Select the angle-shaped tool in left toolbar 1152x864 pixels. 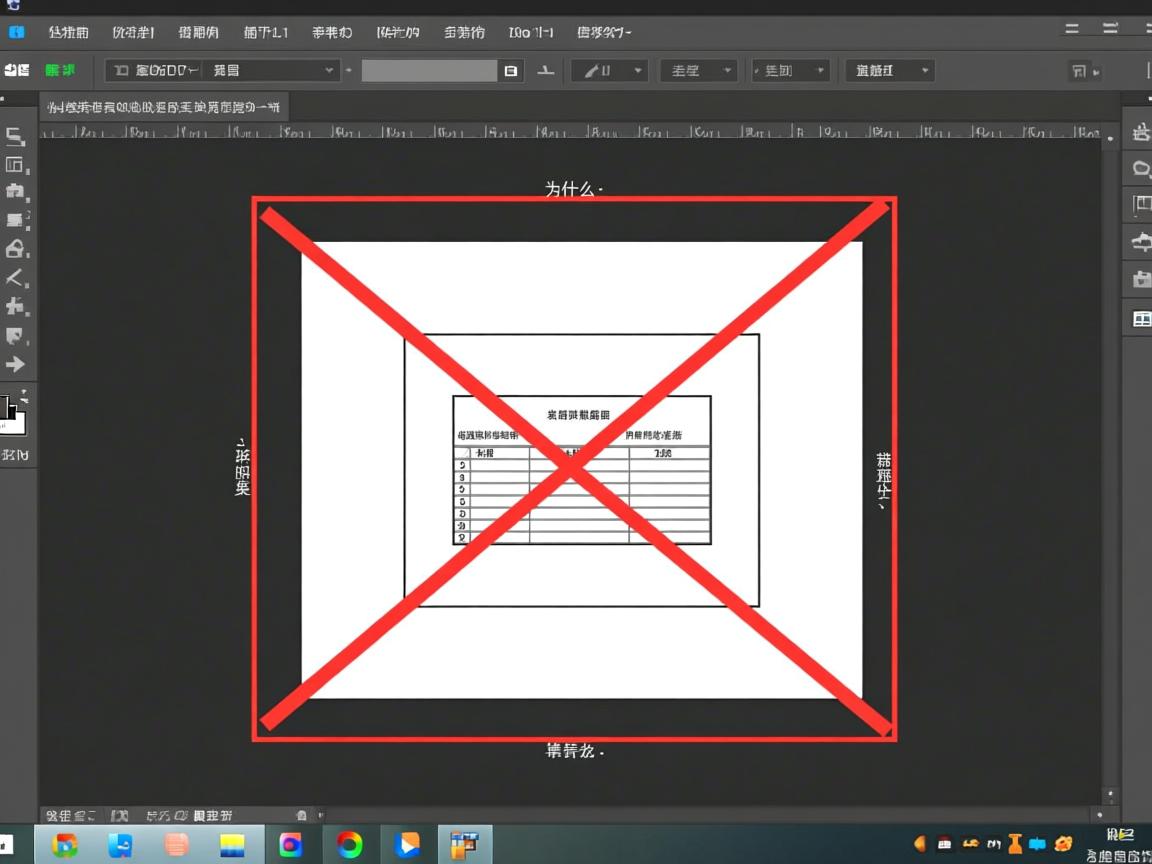pyautogui.click(x=15, y=278)
